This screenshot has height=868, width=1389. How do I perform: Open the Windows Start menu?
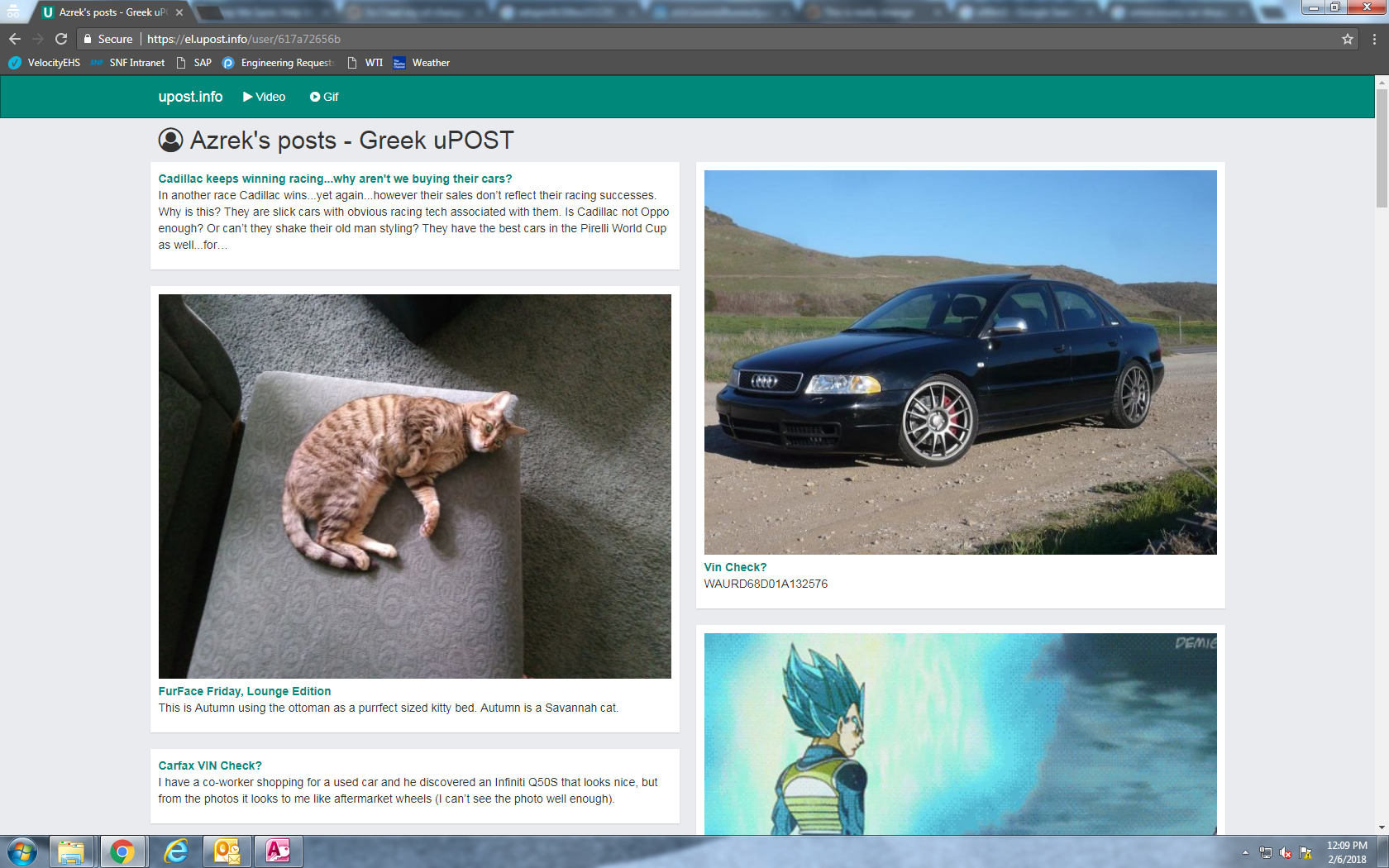[x=22, y=851]
